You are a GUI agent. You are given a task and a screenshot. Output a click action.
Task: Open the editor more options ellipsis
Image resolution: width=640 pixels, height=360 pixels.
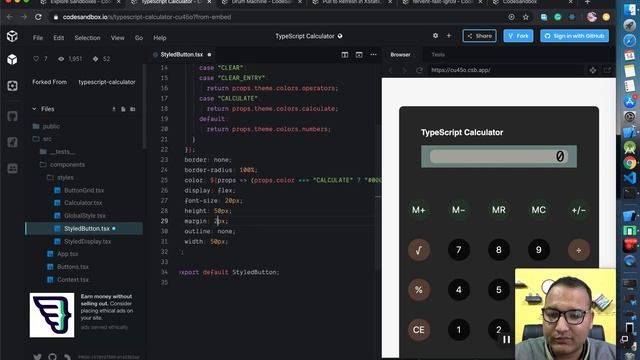pyautogui.click(x=373, y=54)
